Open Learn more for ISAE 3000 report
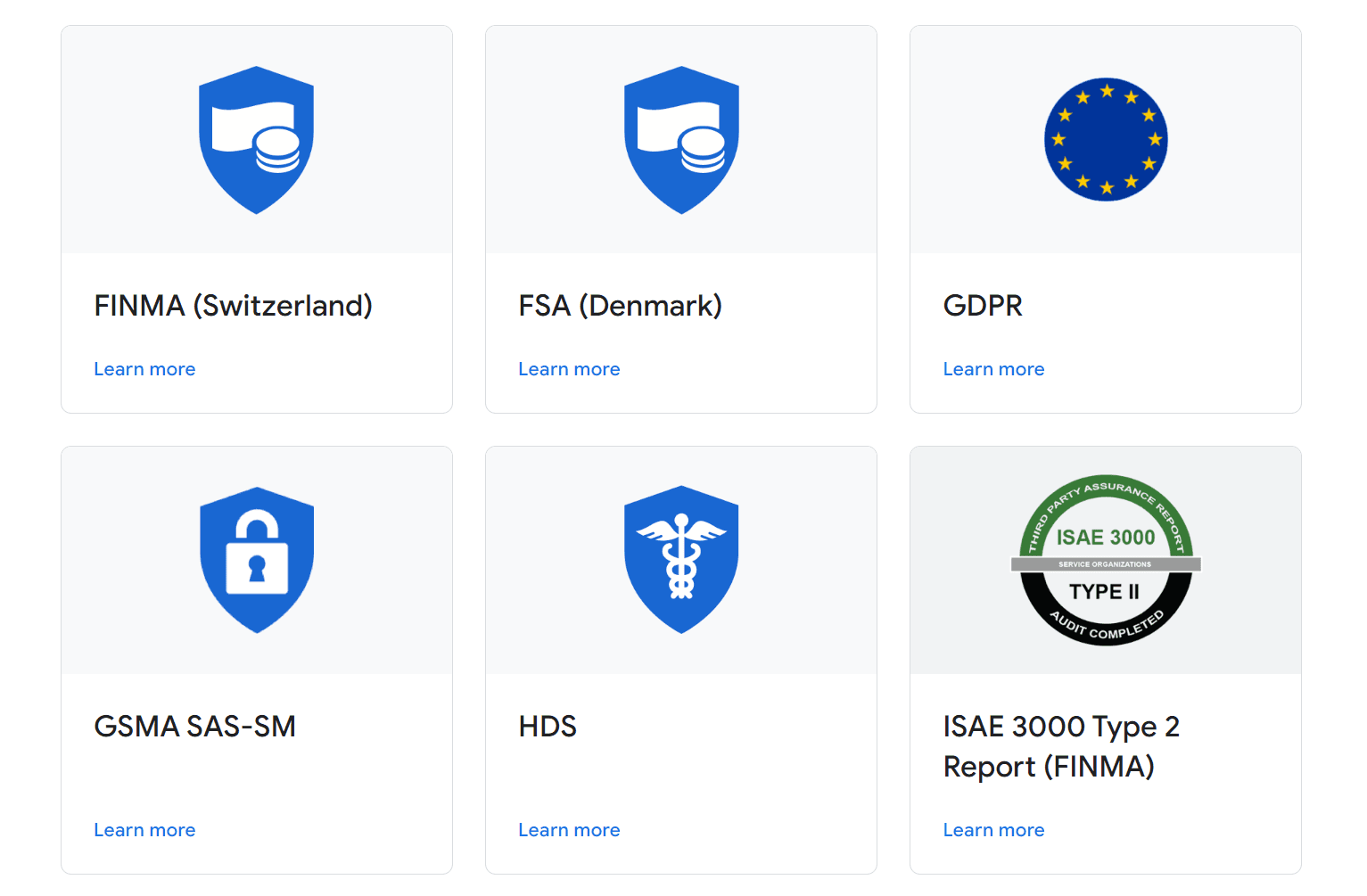This screenshot has width=1367, height=896. (993, 830)
